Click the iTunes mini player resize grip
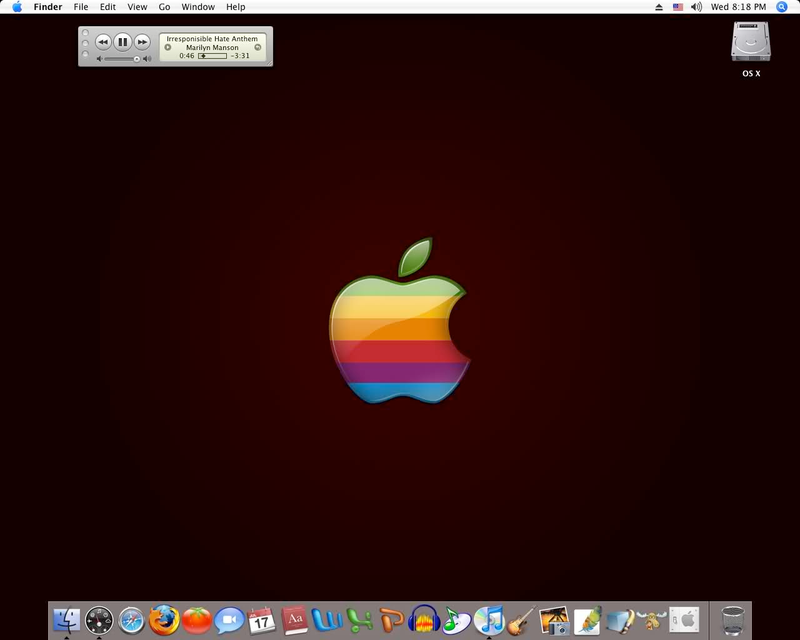The width and height of the screenshot is (800, 640). tap(268, 62)
